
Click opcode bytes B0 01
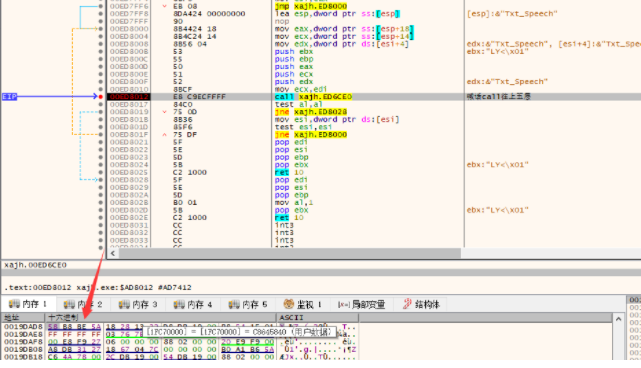tap(185, 202)
